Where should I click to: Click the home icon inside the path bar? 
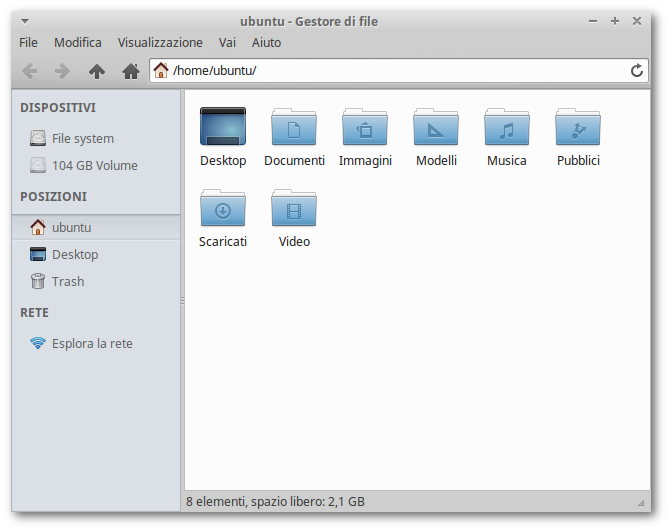161,70
